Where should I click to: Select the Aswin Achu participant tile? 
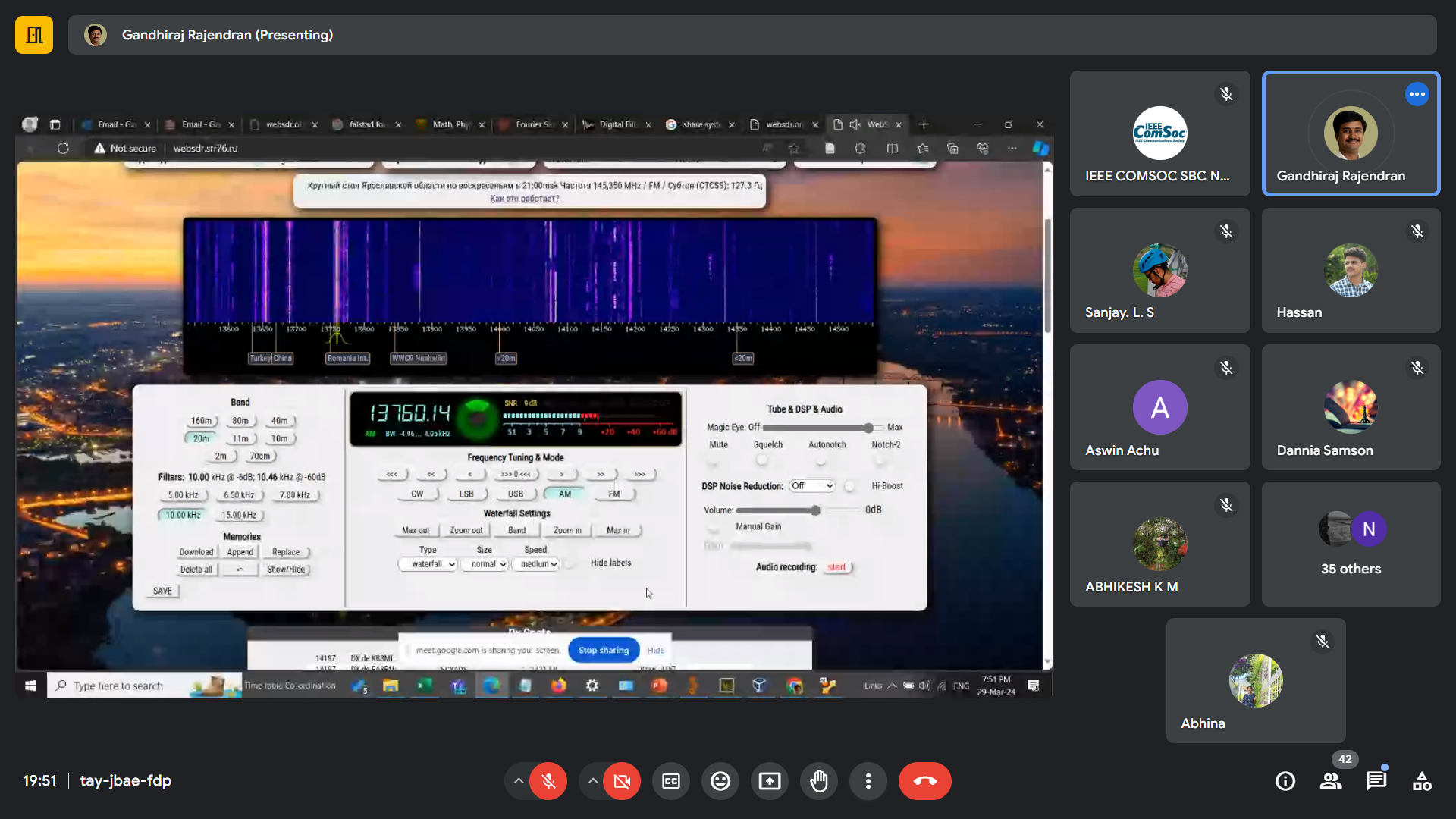tap(1159, 407)
